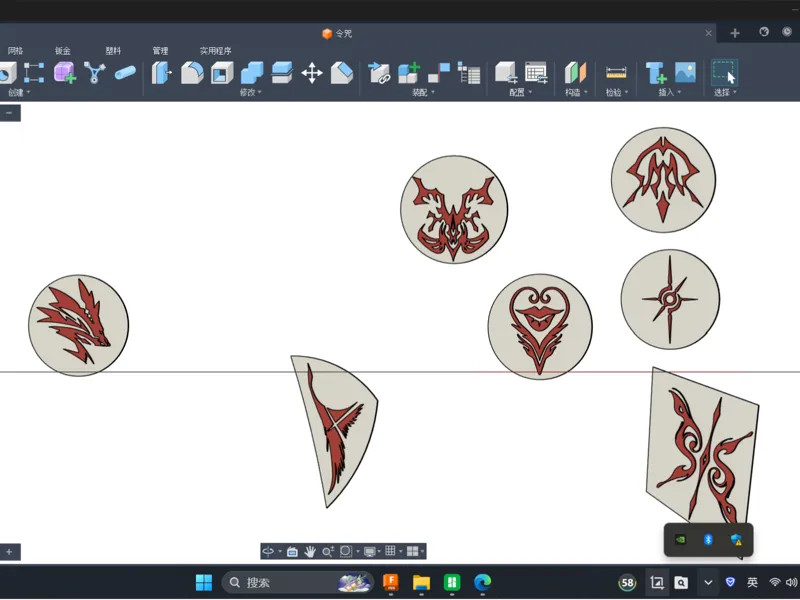Click the Configure model icon
The width and height of the screenshot is (800, 600).
click(x=506, y=72)
